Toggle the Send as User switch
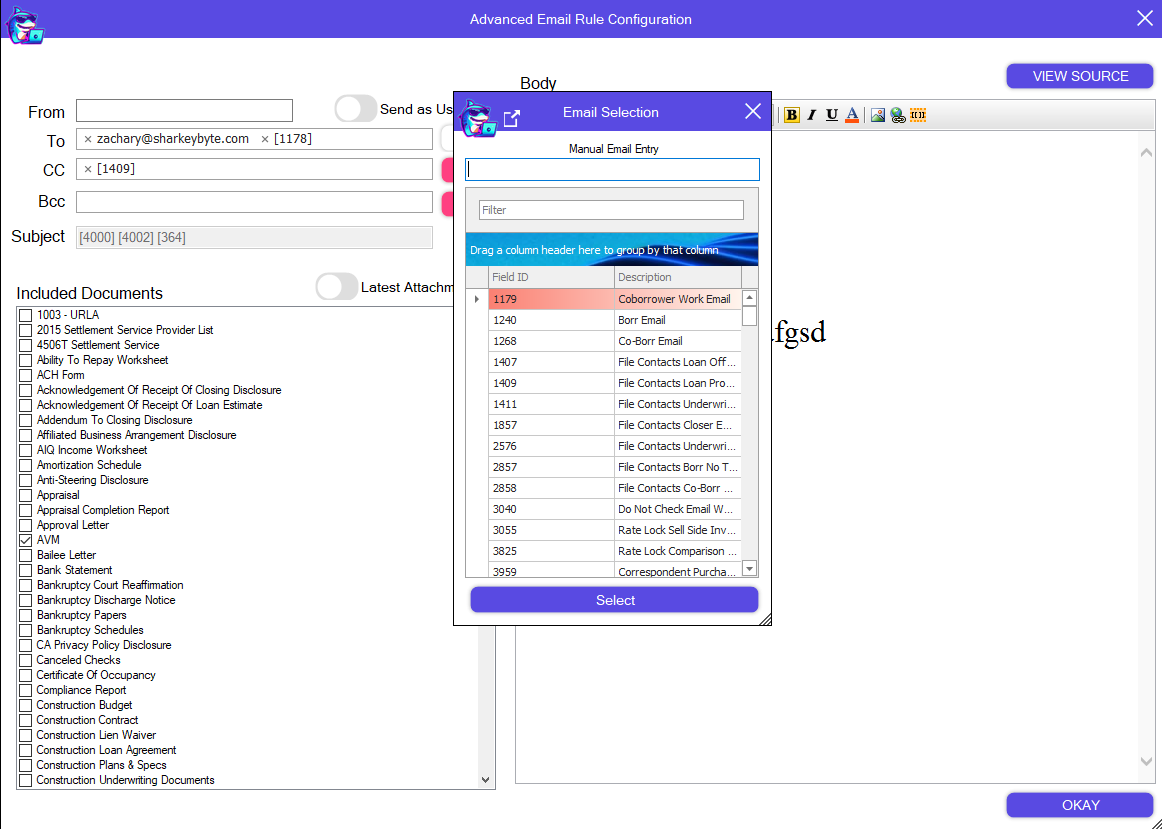The width and height of the screenshot is (1162, 829). 355,109
